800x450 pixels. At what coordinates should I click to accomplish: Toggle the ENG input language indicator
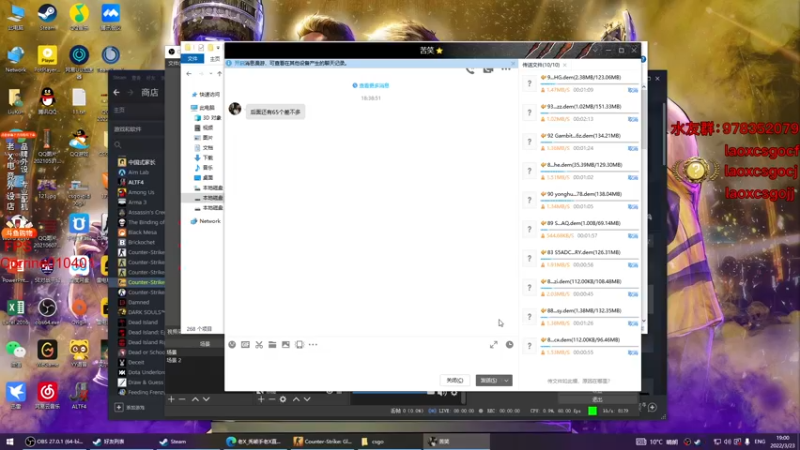[760, 441]
